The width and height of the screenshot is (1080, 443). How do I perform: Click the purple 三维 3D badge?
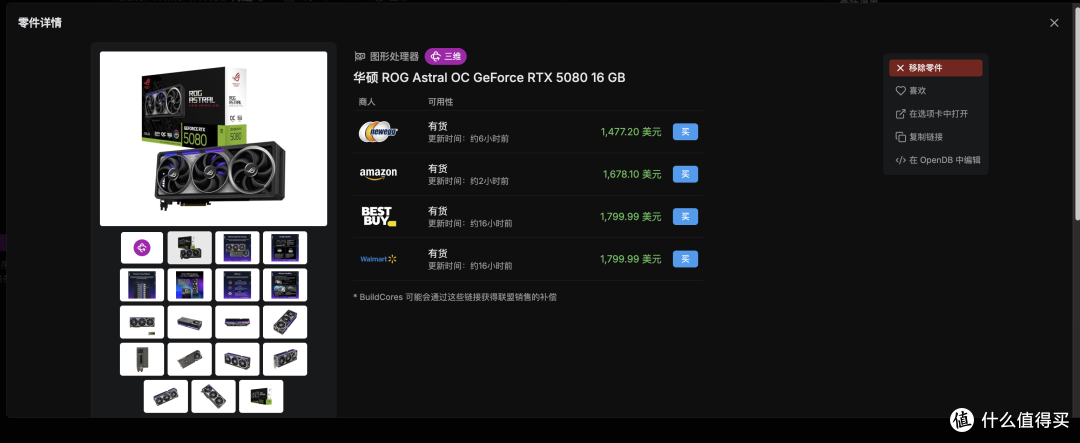[446, 56]
